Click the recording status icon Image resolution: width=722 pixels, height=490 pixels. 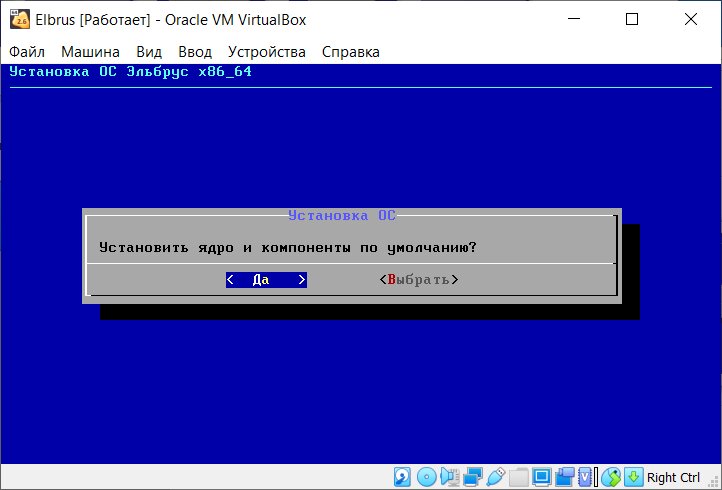(x=565, y=477)
